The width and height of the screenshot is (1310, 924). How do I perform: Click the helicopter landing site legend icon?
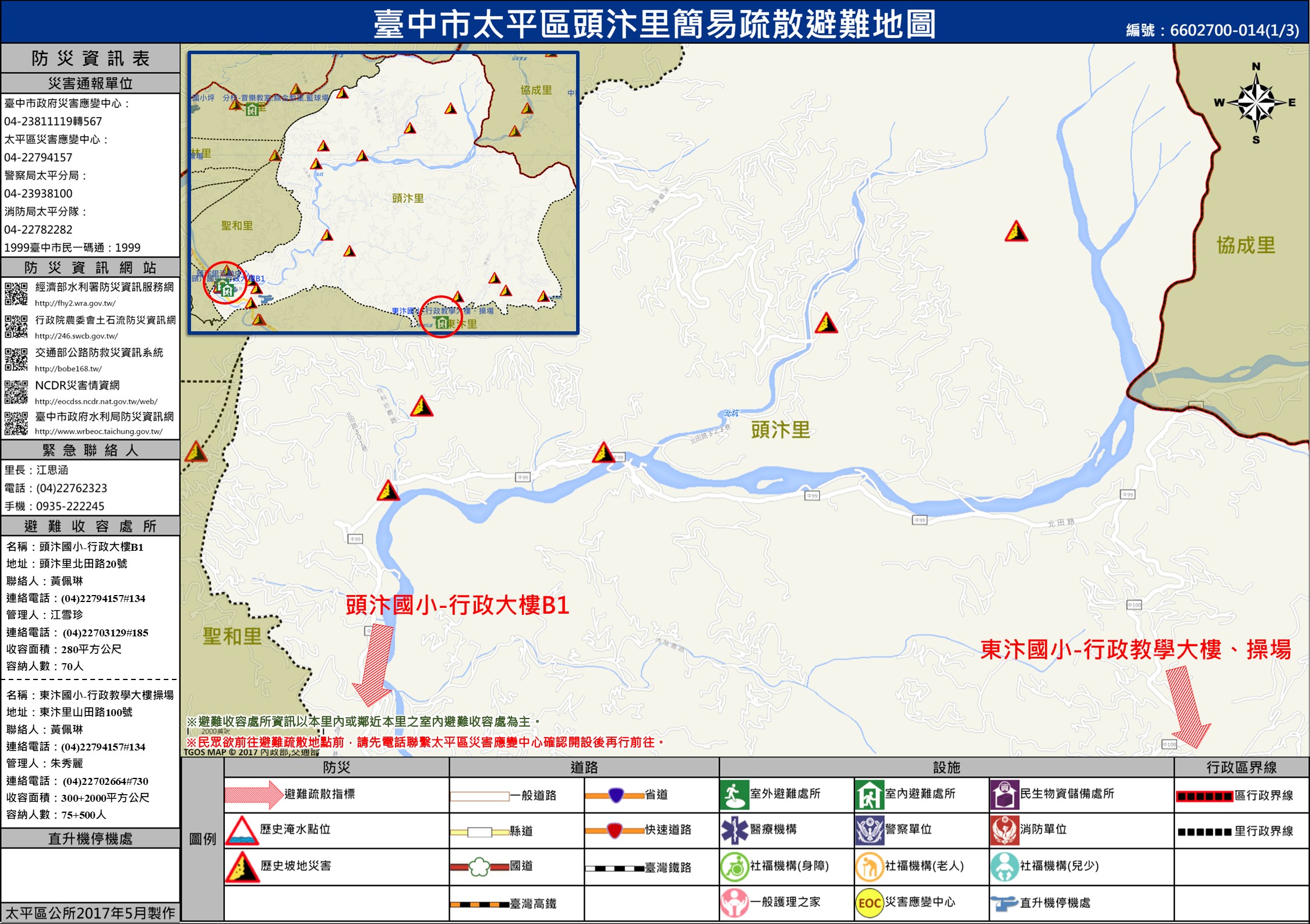(1004, 903)
